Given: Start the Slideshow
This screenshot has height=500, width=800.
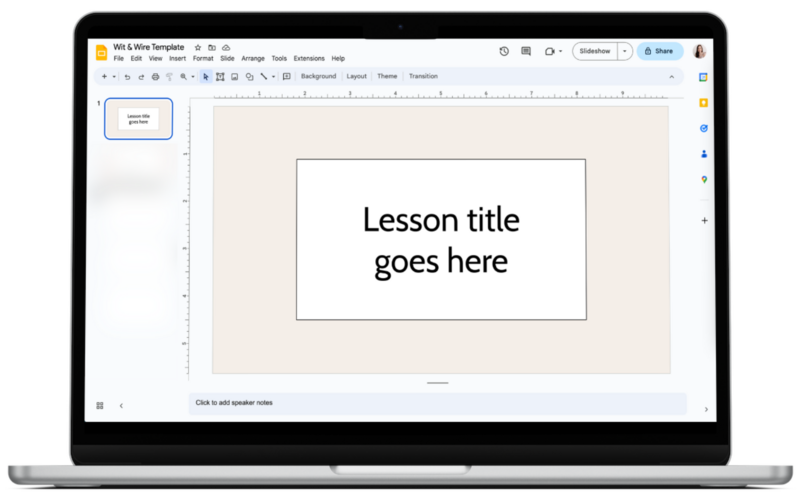Looking at the screenshot, I should coord(595,51).
